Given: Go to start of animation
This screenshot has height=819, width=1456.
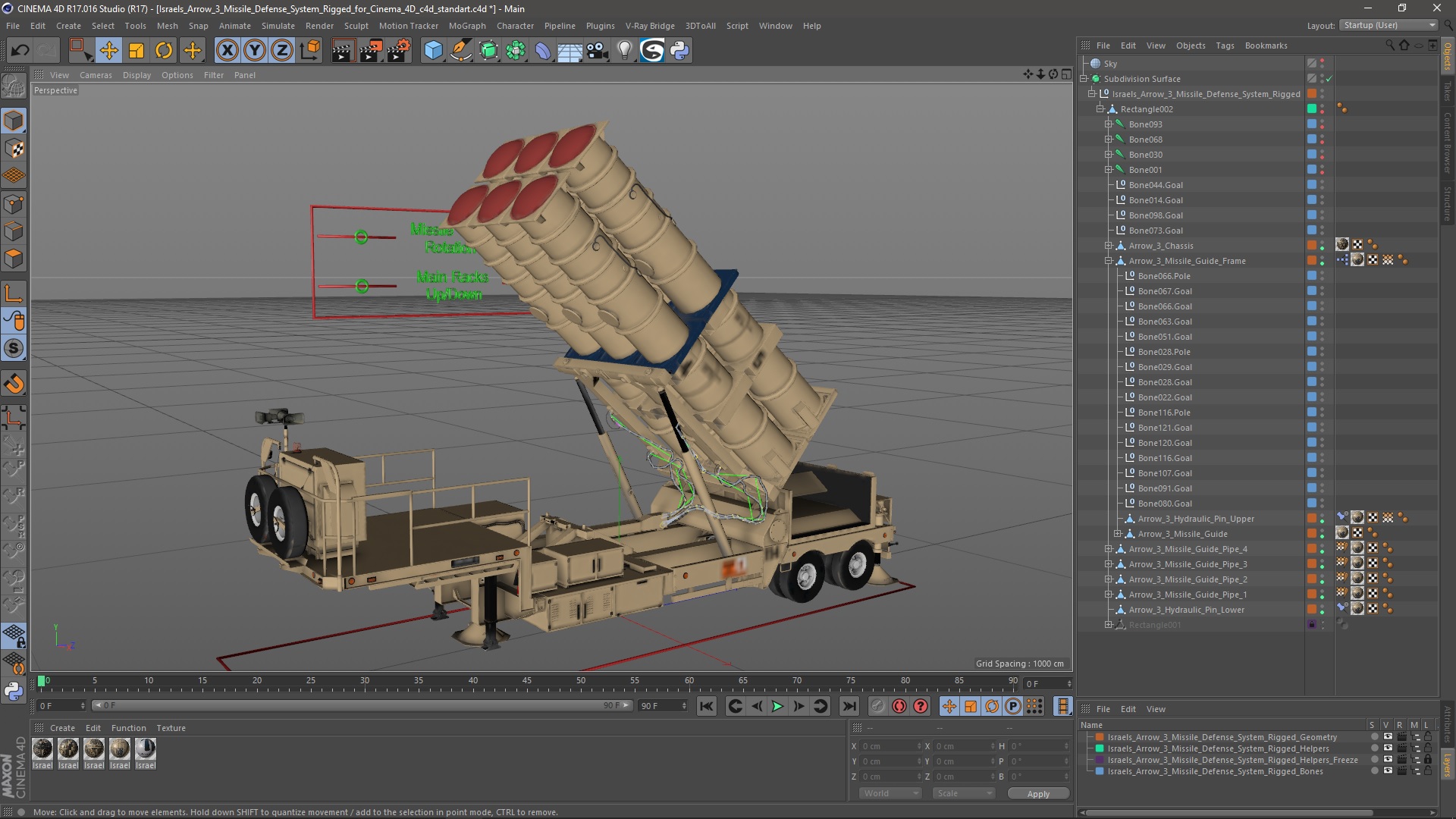Looking at the screenshot, I should [x=706, y=706].
